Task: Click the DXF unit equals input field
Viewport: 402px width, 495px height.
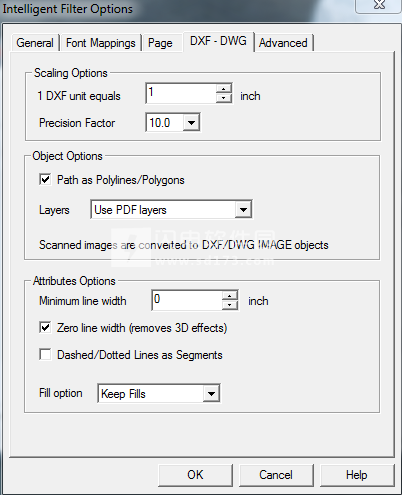Action: pos(181,93)
